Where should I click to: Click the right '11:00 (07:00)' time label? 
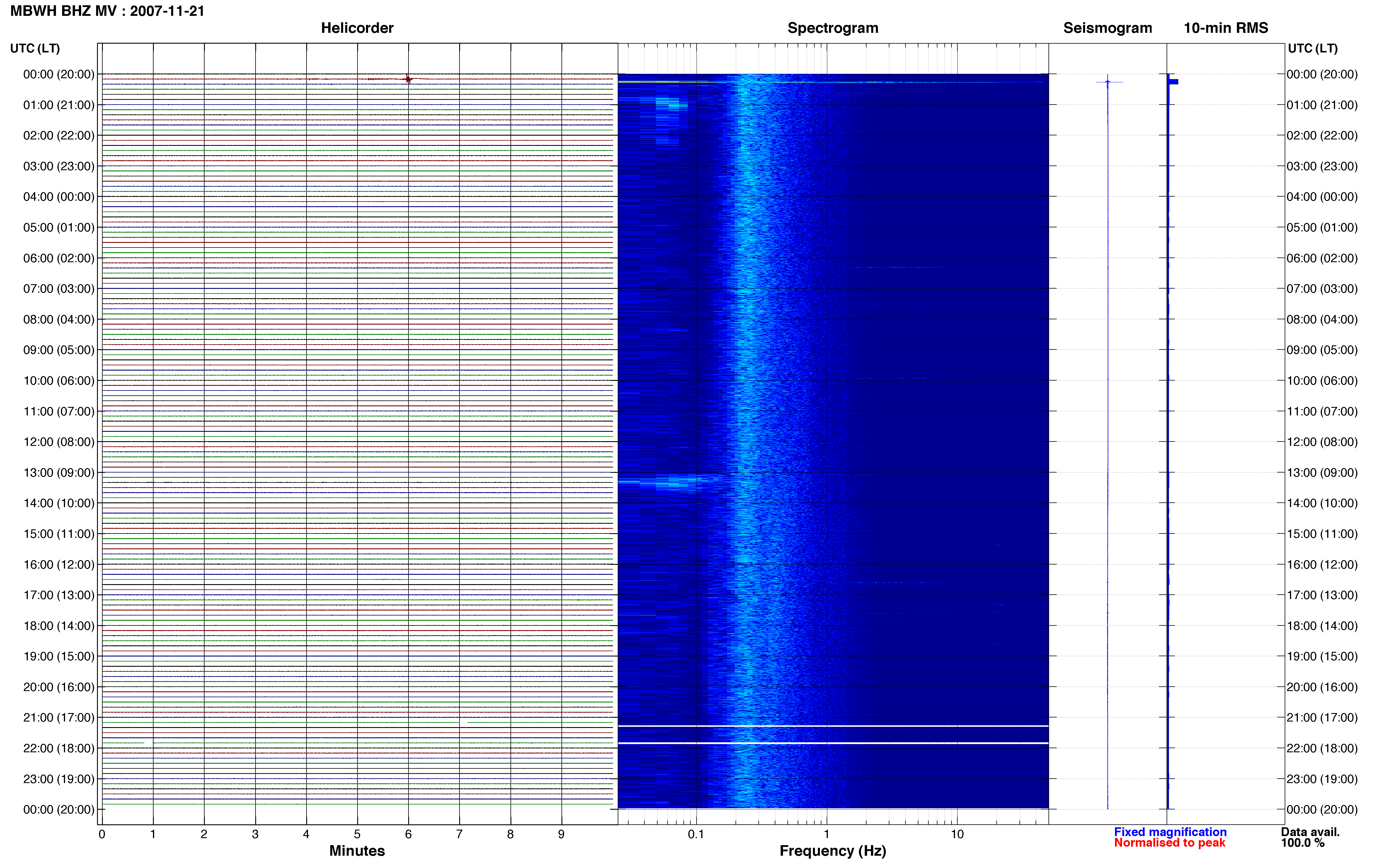1322,411
